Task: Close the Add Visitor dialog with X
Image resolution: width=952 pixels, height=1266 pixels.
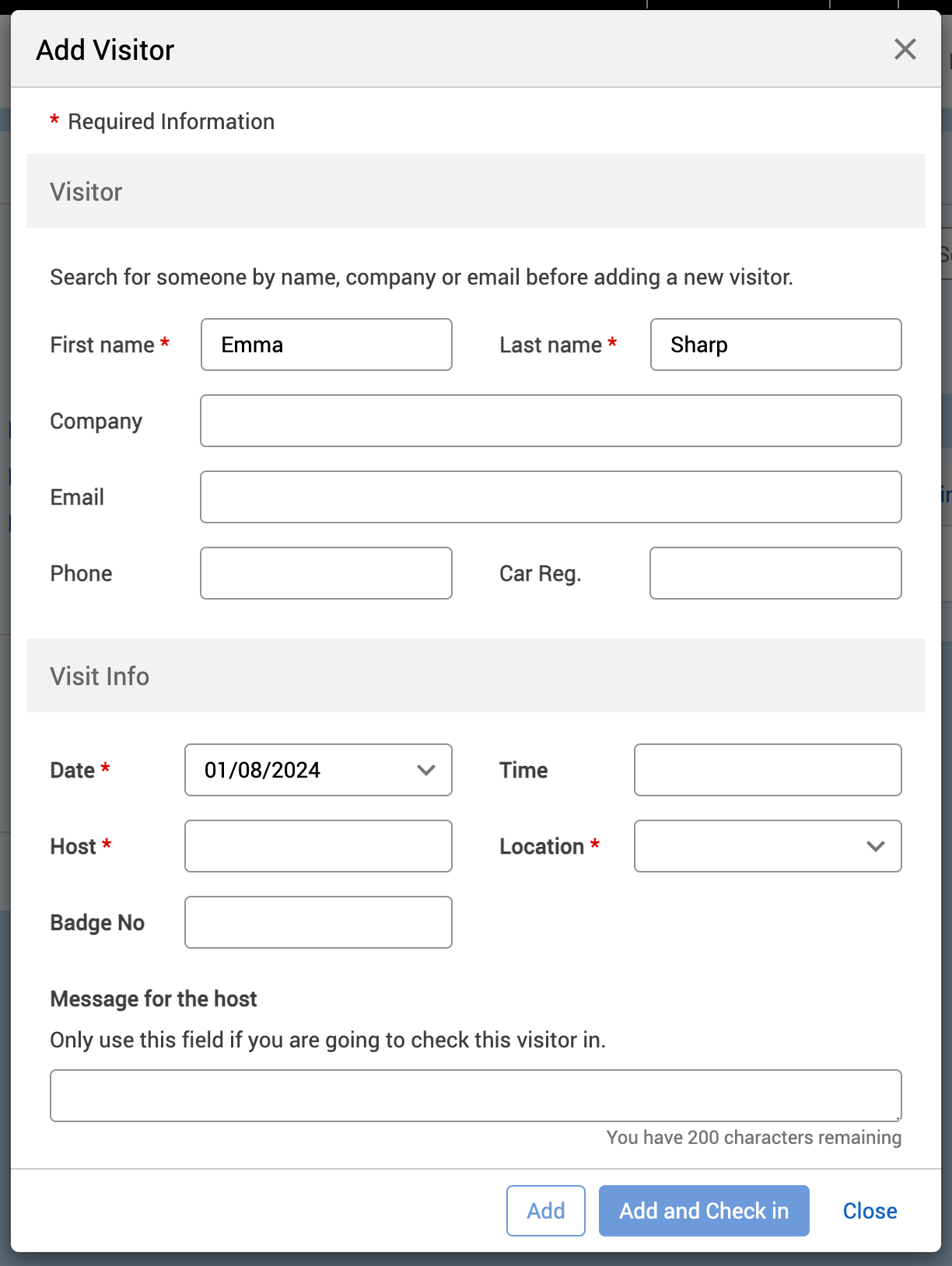Action: [905, 50]
